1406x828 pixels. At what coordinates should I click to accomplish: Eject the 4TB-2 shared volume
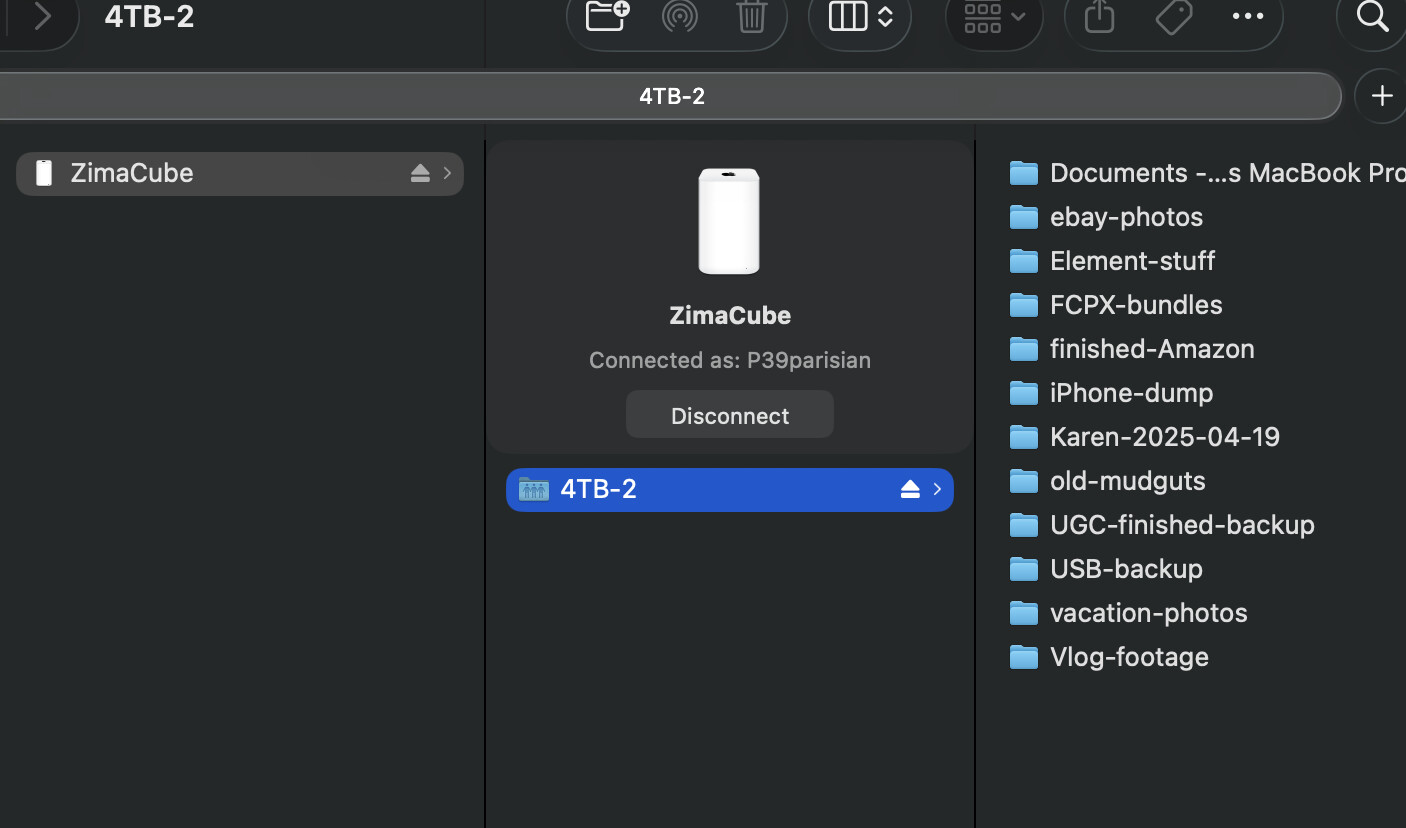[909, 489]
